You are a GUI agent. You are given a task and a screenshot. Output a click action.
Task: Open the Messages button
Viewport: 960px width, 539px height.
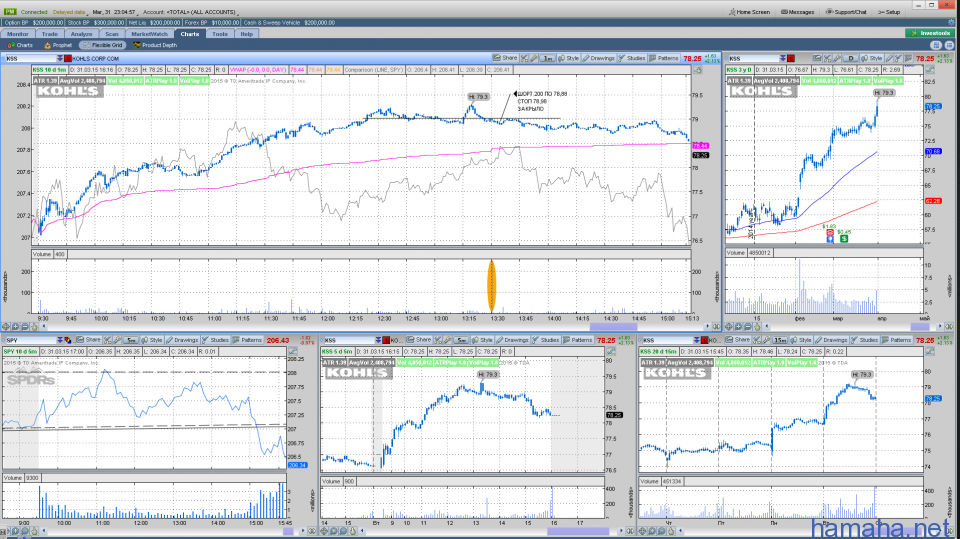[798, 12]
